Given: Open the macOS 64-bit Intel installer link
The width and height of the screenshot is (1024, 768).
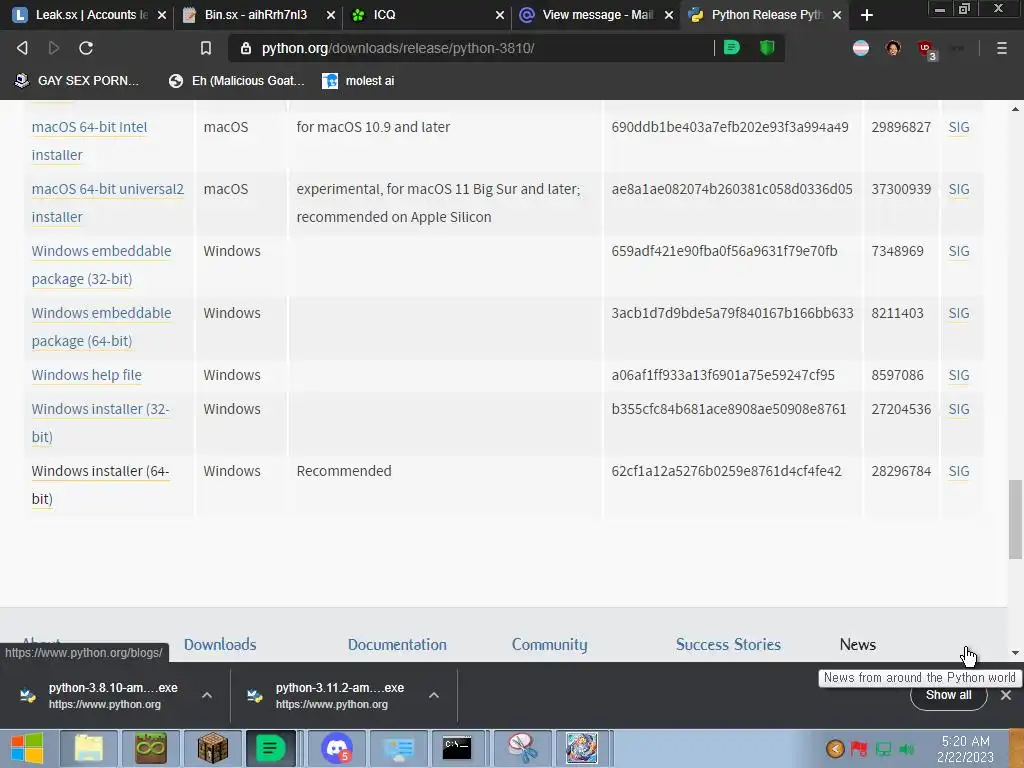Looking at the screenshot, I should 89,140.
